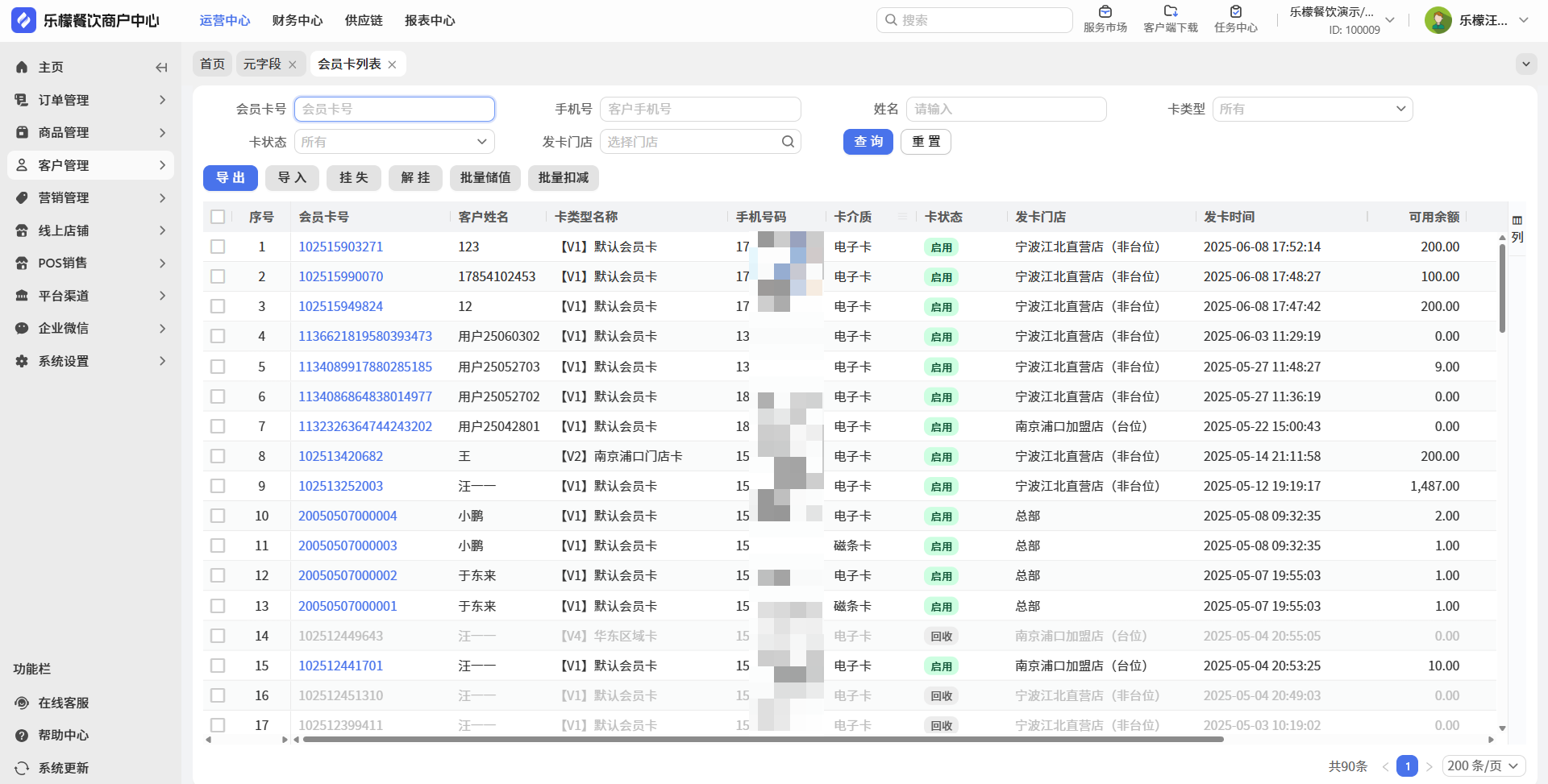This screenshot has height=784, width=1548.
Task: Open the 200 条/页 page size dropdown
Action: tap(1483, 766)
